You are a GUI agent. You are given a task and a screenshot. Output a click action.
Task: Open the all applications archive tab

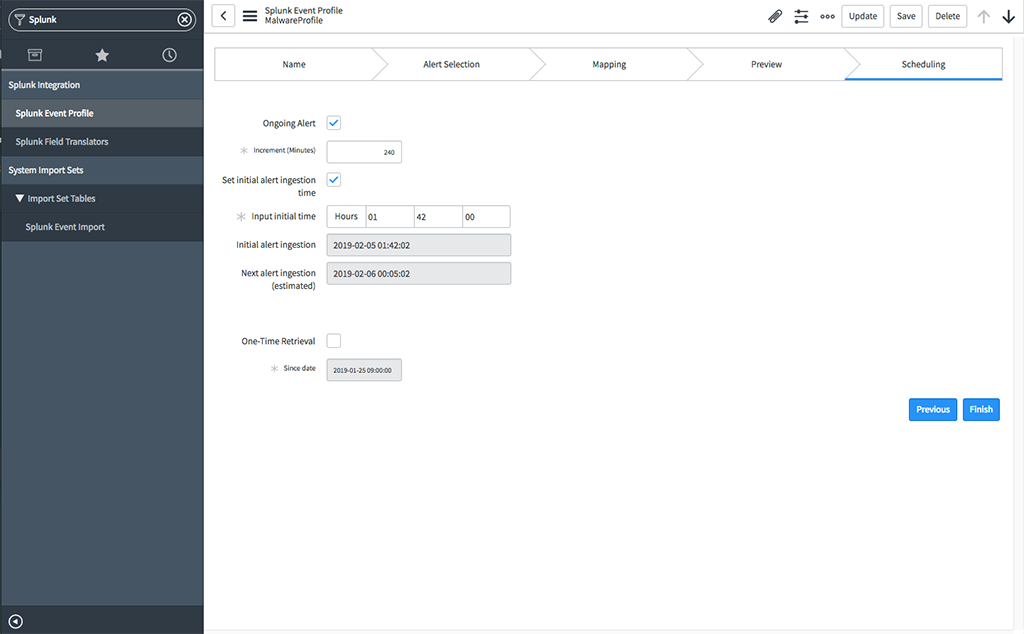[x=35, y=55]
